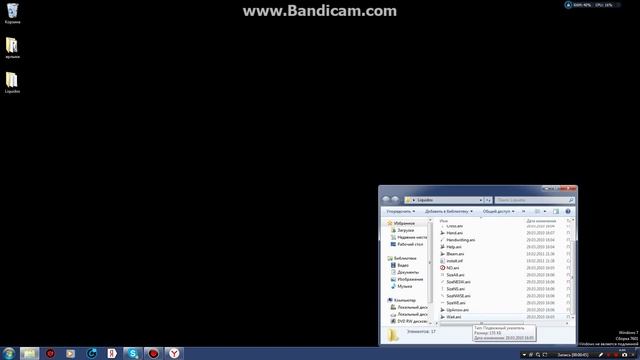The width and height of the screenshot is (640, 360).
Task: Open Explorer help with the question mark icon
Action: click(568, 211)
